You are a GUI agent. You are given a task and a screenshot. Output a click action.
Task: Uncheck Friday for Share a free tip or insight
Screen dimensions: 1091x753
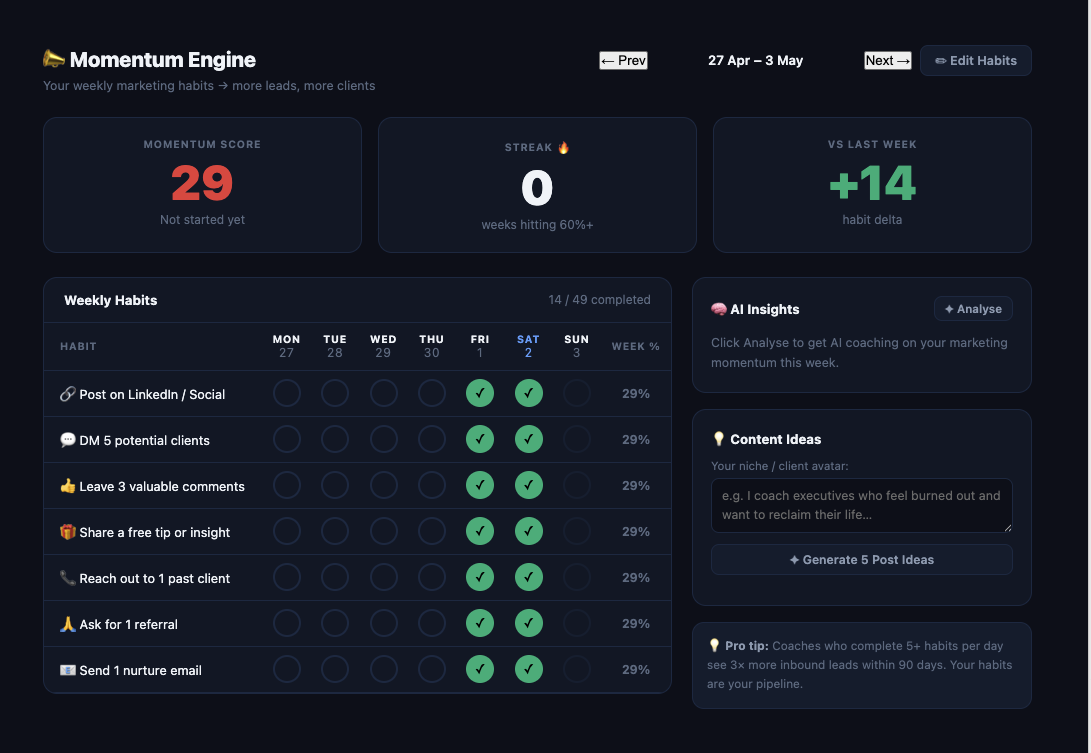[x=480, y=531]
